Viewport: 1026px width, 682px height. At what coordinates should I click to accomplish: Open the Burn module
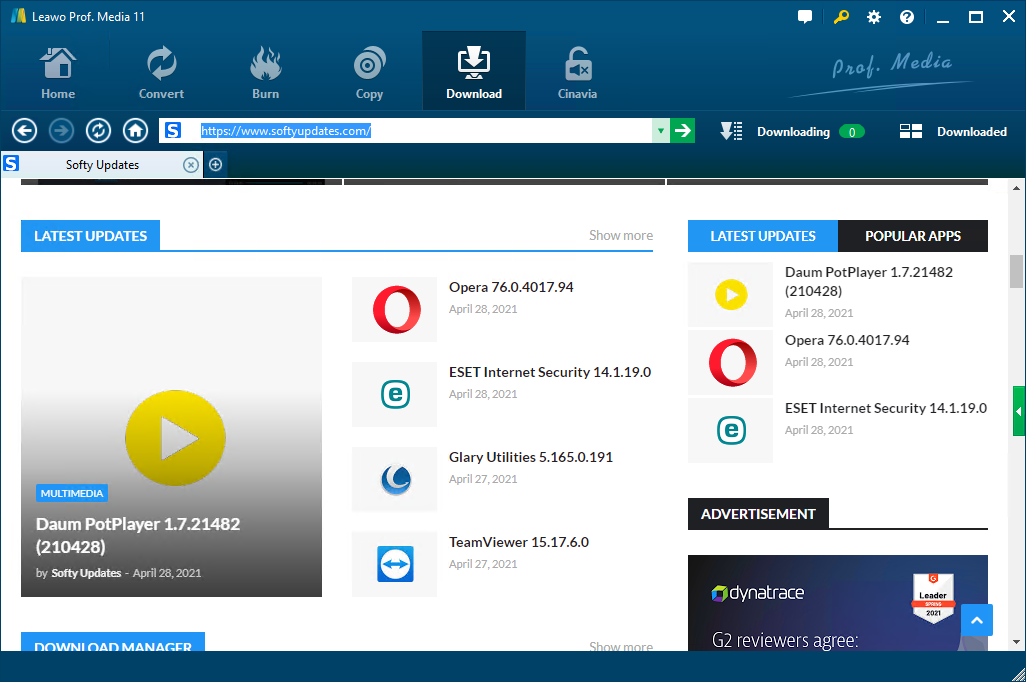[x=265, y=72]
